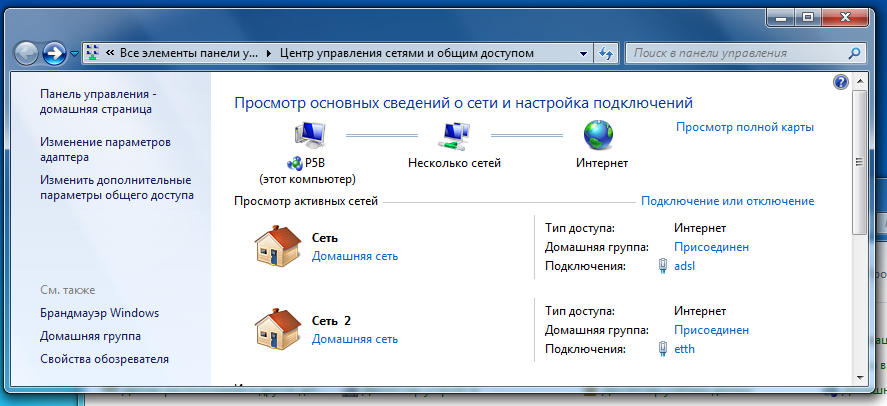Click 'Домашняя сеть' link under 'Сеть 2'
The image size is (887, 406).
click(x=355, y=339)
